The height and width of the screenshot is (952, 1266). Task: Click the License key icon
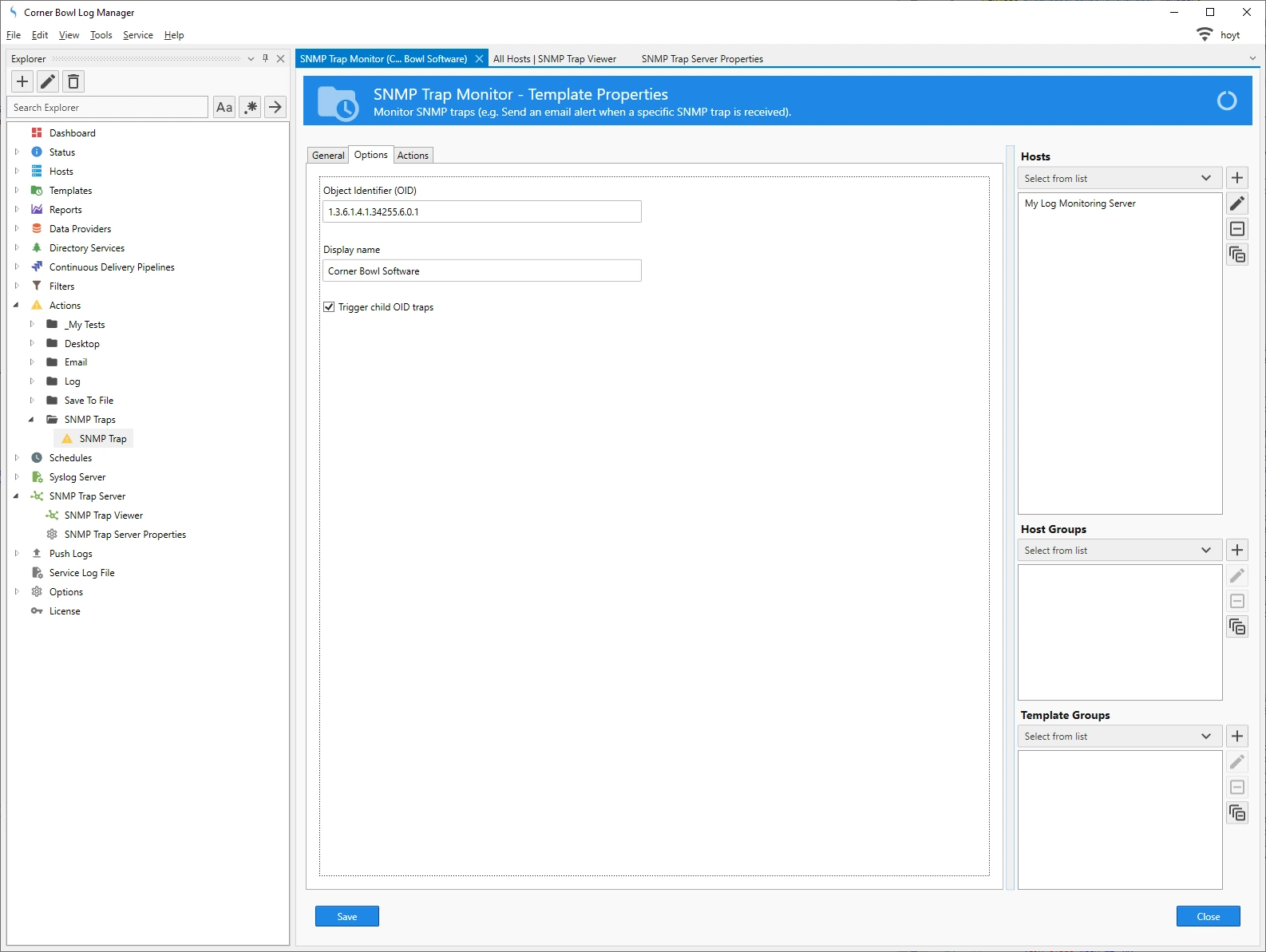pyautogui.click(x=37, y=610)
